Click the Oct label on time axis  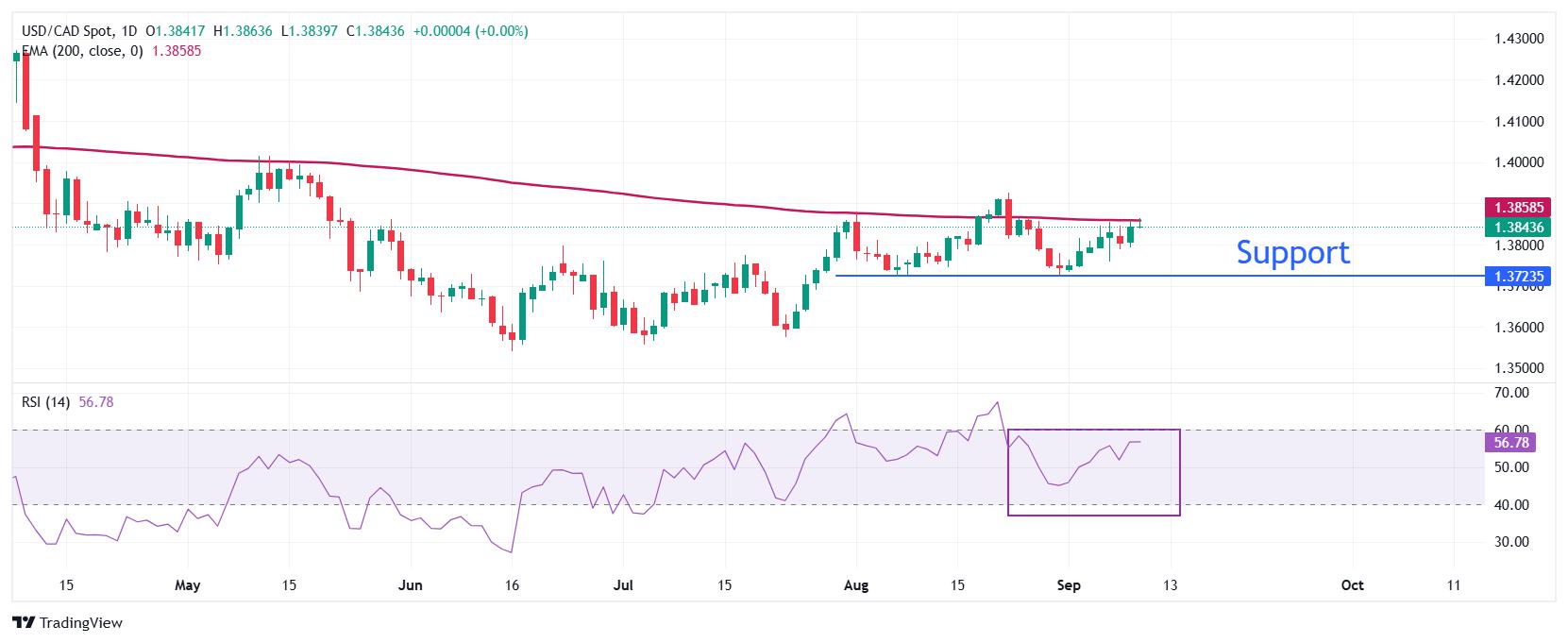click(x=1353, y=585)
